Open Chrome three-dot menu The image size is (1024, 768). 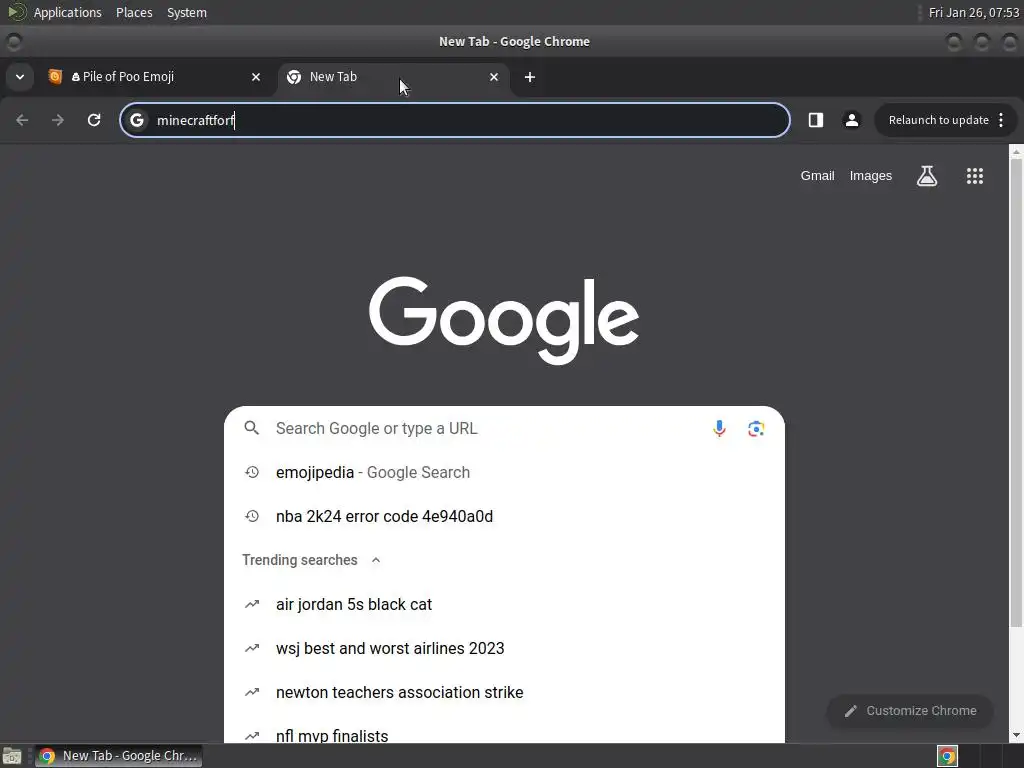1001,120
